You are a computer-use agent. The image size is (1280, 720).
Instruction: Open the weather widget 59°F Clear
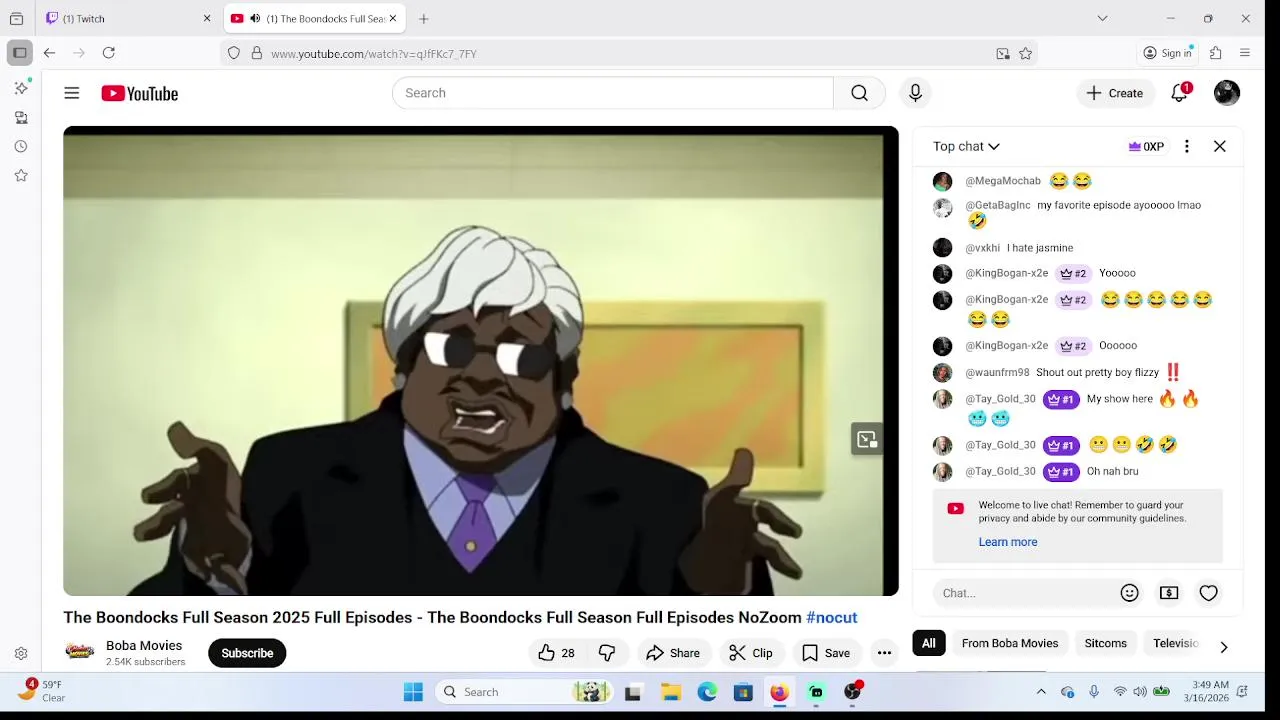click(42, 691)
